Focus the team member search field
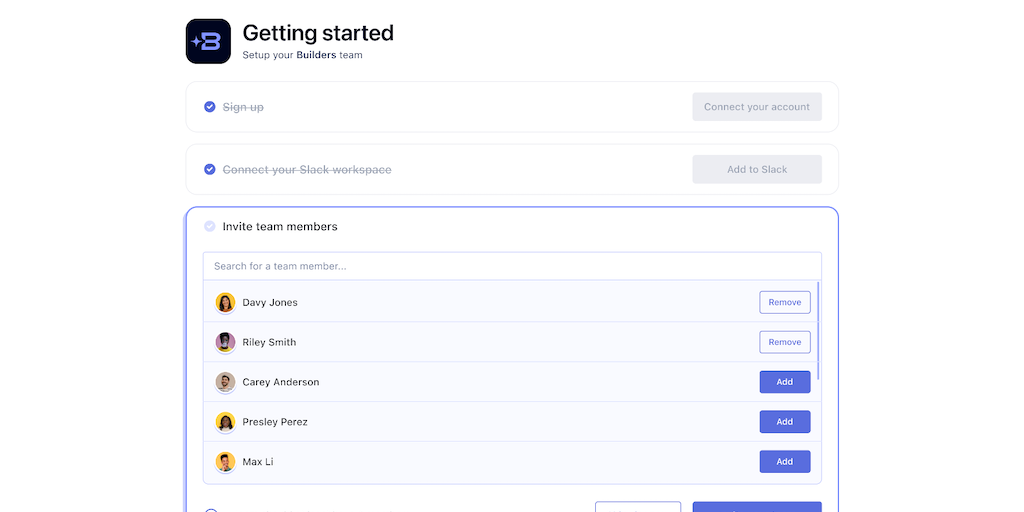 [x=512, y=266]
